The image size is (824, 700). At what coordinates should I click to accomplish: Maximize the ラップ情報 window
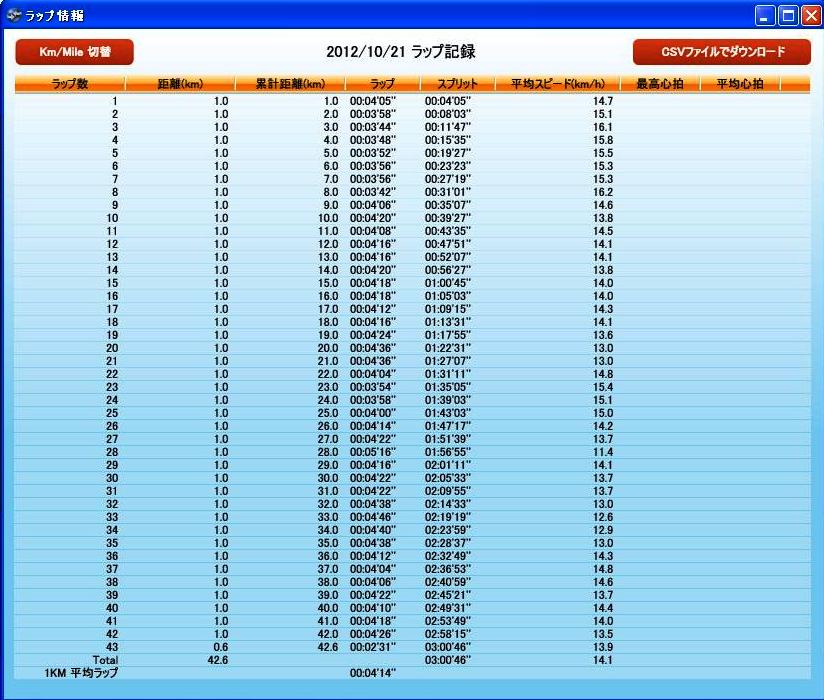click(x=788, y=16)
